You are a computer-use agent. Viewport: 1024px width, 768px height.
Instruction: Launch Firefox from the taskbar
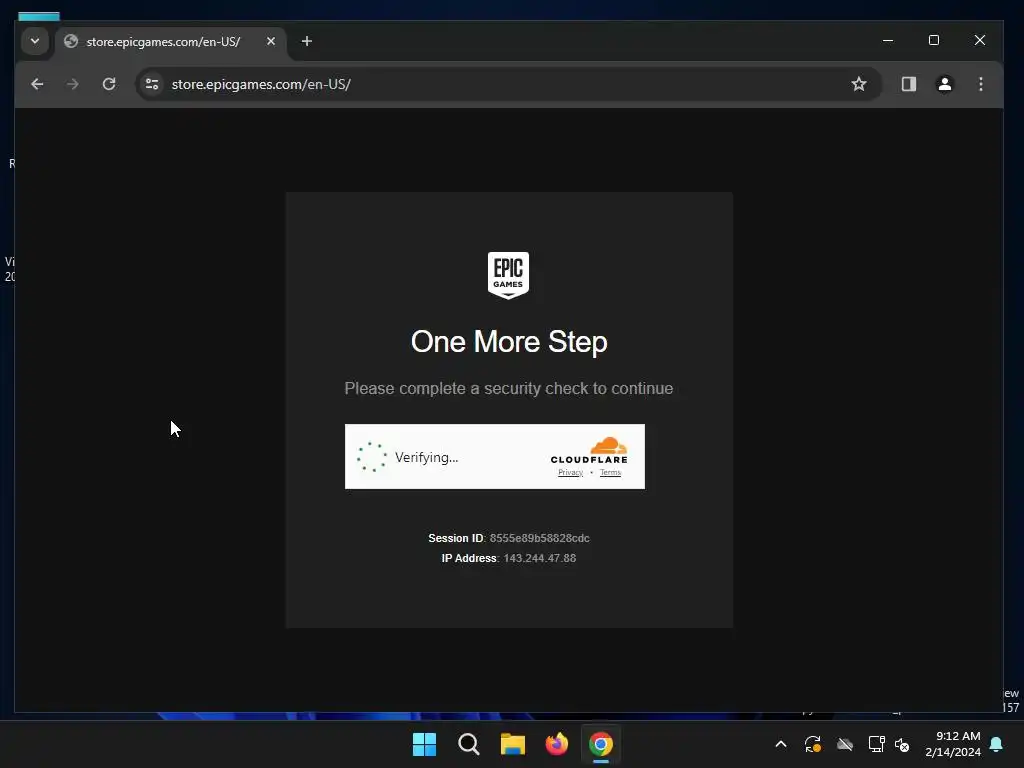[556, 744]
